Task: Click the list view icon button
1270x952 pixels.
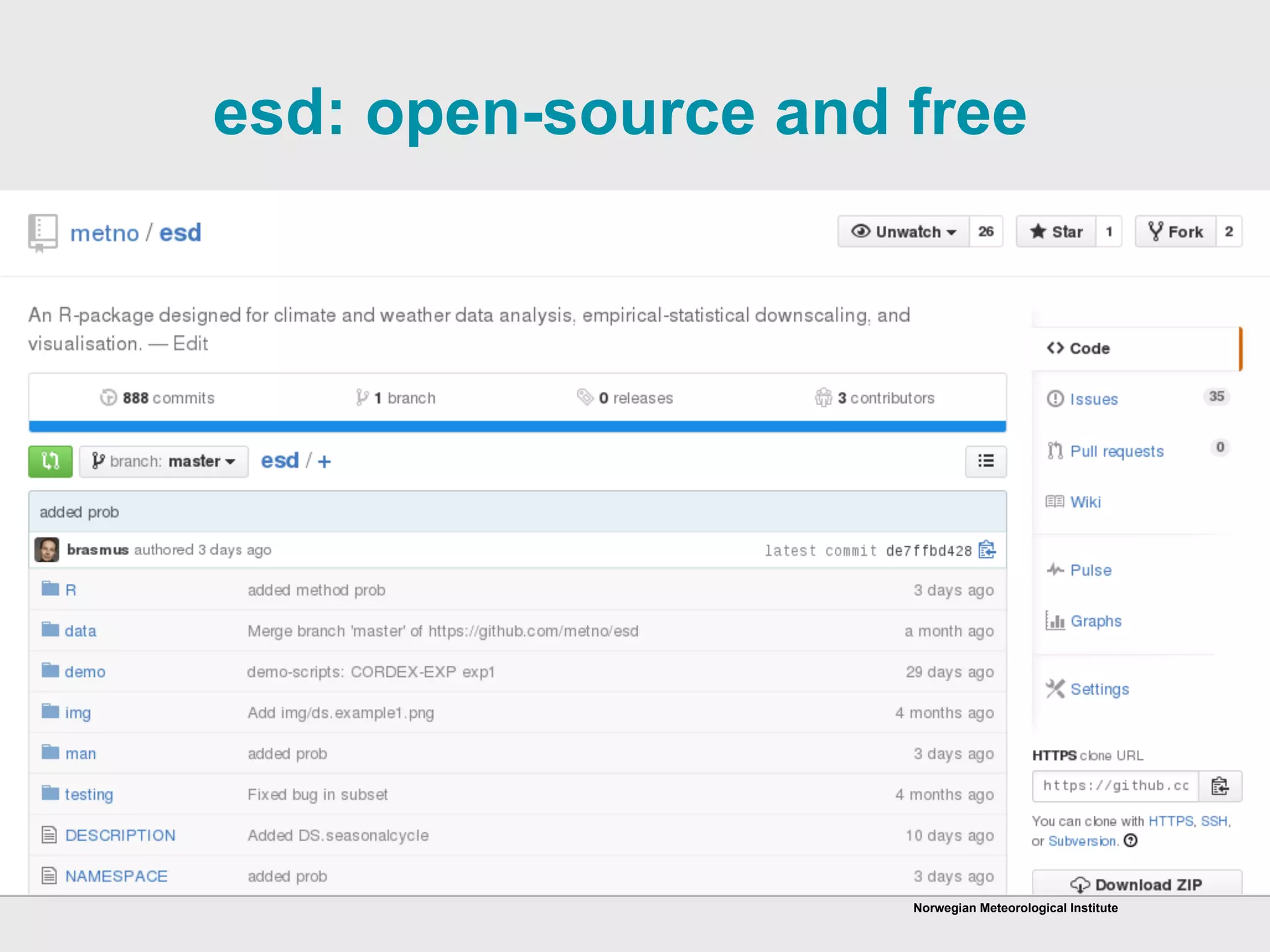Action: tap(985, 461)
